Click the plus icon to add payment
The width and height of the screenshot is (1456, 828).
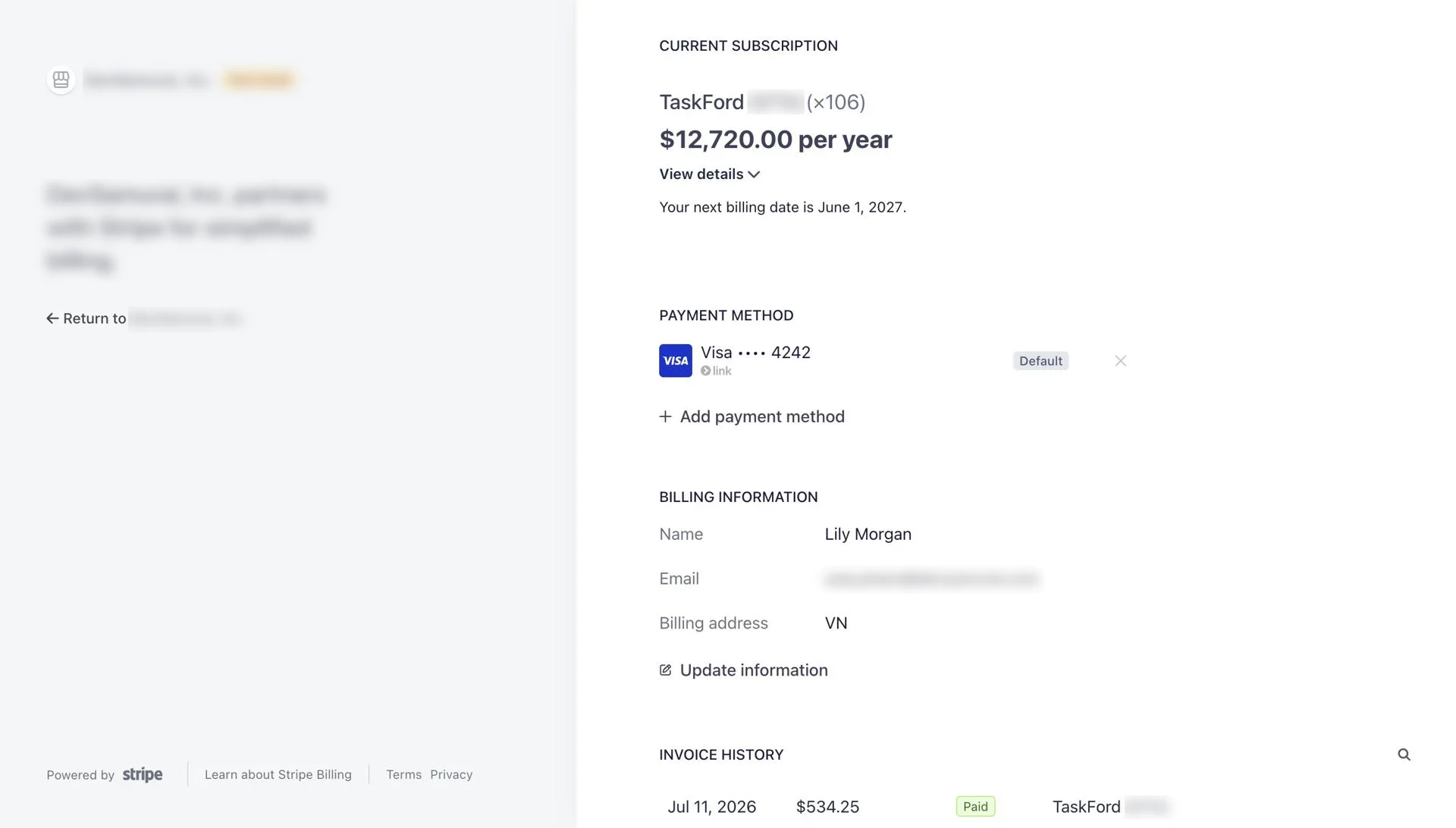click(665, 417)
